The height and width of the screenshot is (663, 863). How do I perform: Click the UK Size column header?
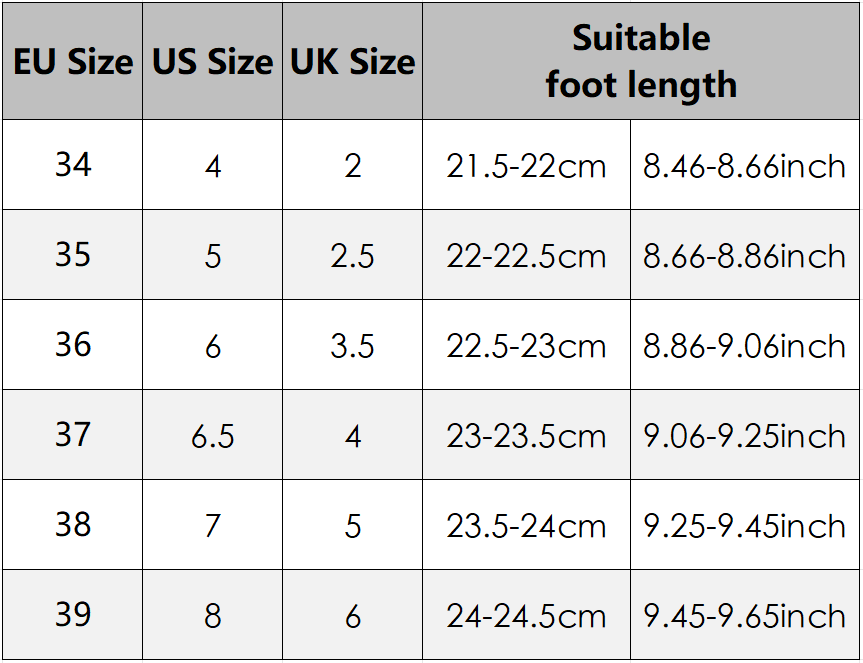352,62
